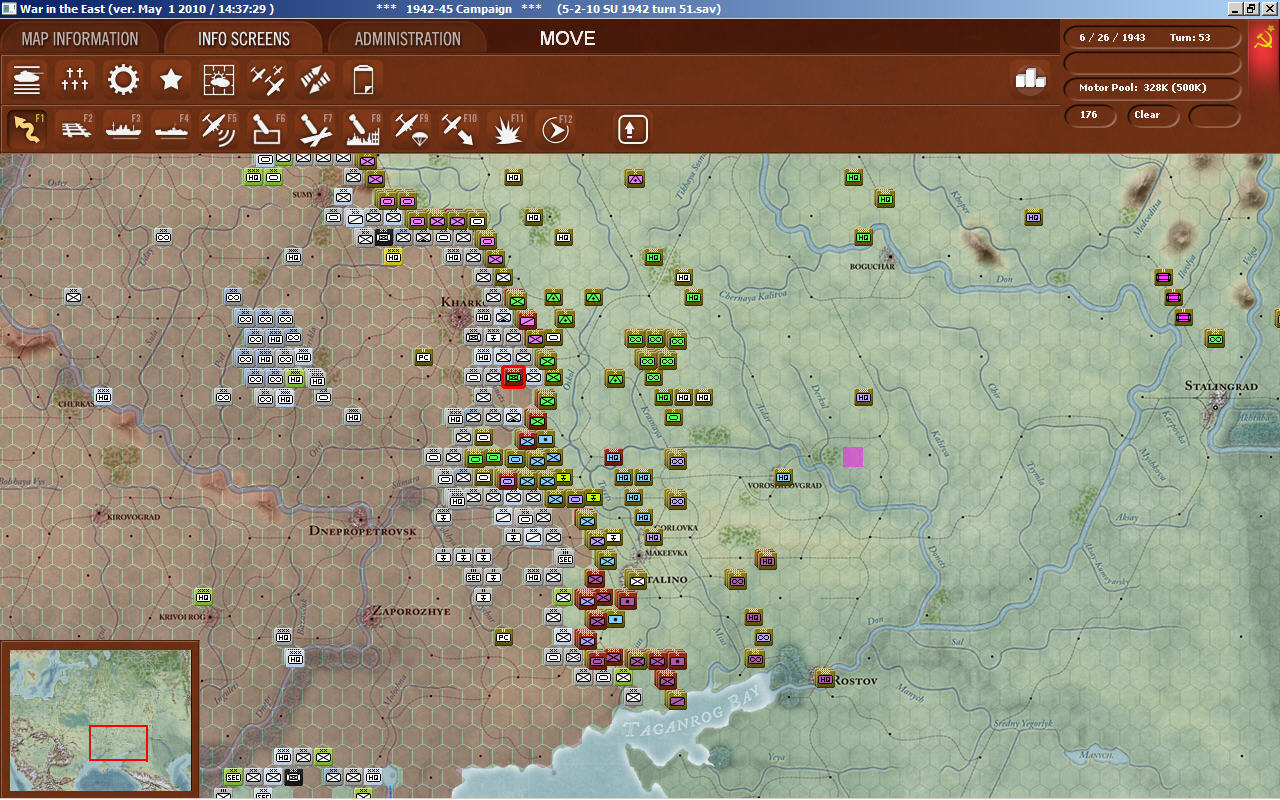
Task: Click the Clear weather indicator
Action: coord(1153,115)
